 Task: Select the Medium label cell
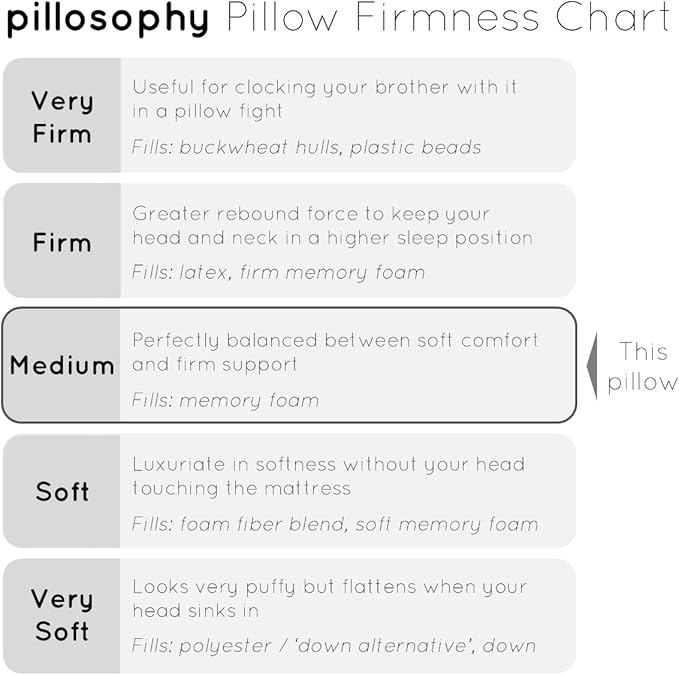pos(62,365)
